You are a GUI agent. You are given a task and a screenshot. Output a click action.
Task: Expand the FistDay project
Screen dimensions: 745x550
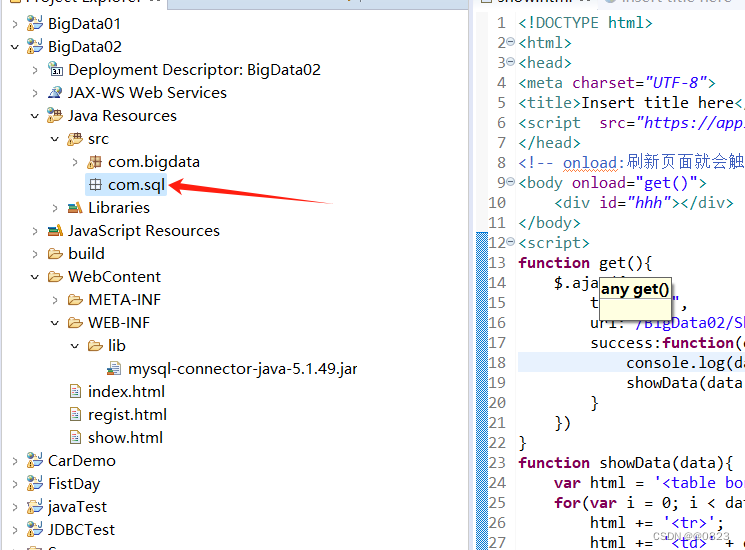coord(15,484)
